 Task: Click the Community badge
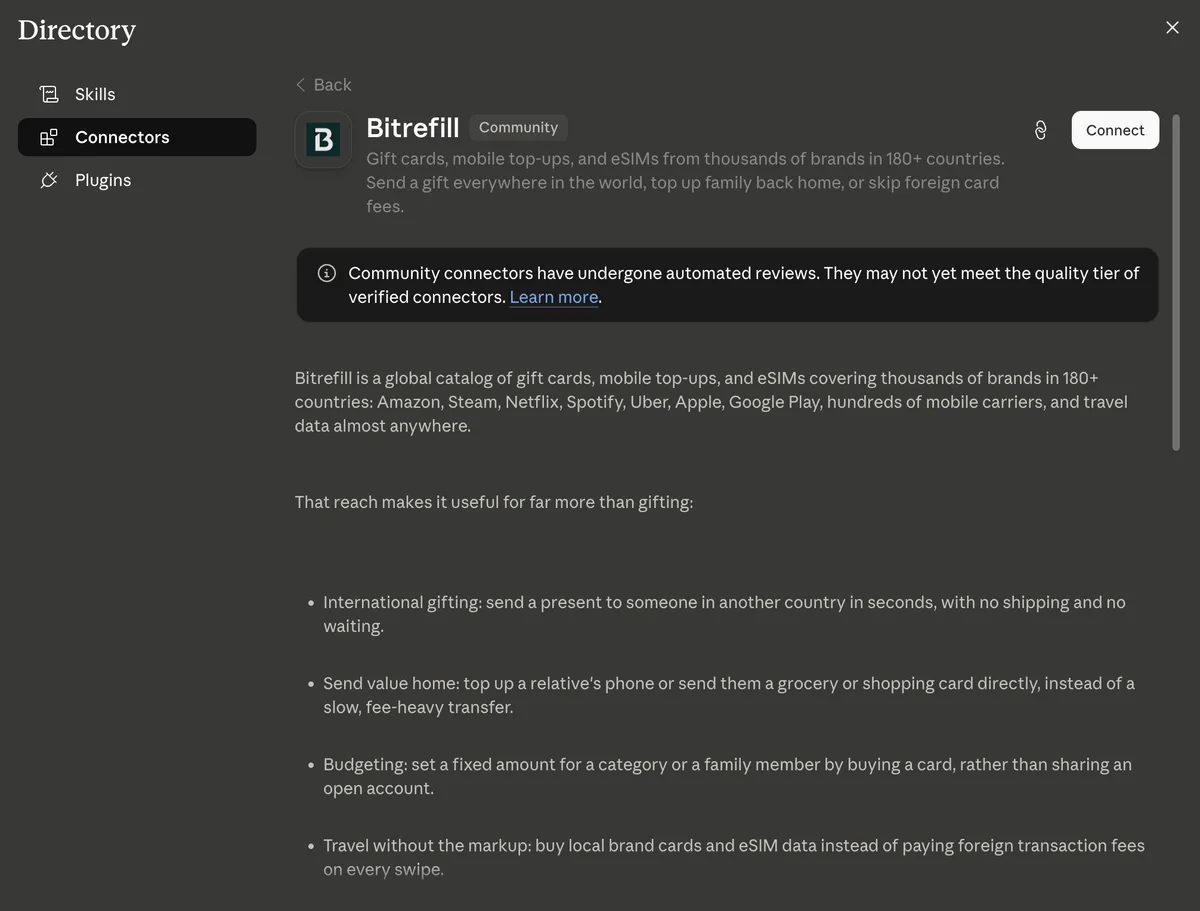518,127
